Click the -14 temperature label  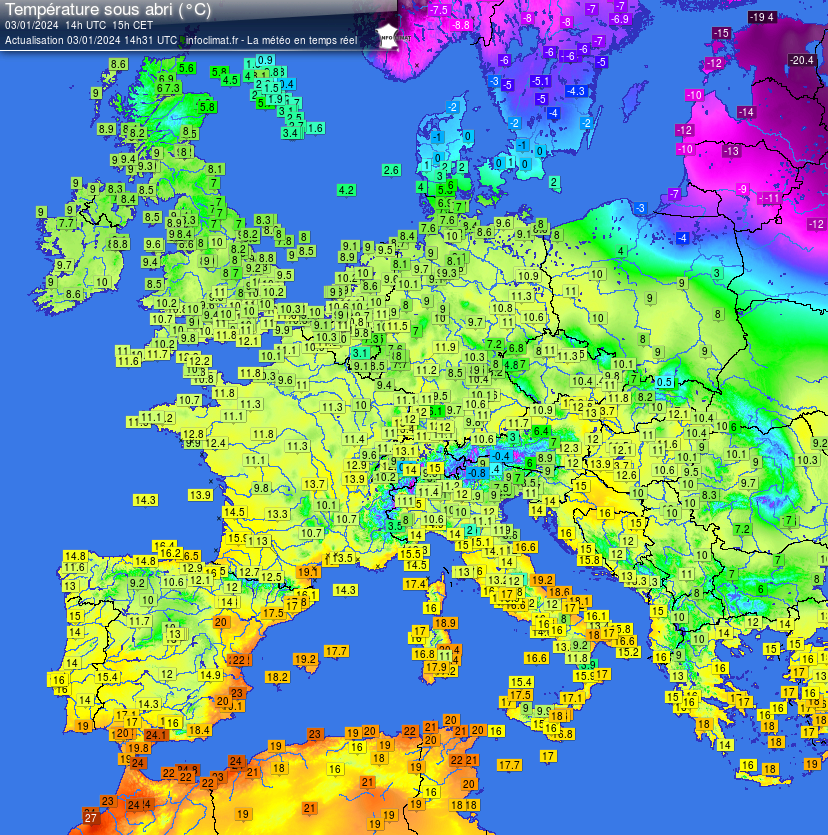coord(745,112)
